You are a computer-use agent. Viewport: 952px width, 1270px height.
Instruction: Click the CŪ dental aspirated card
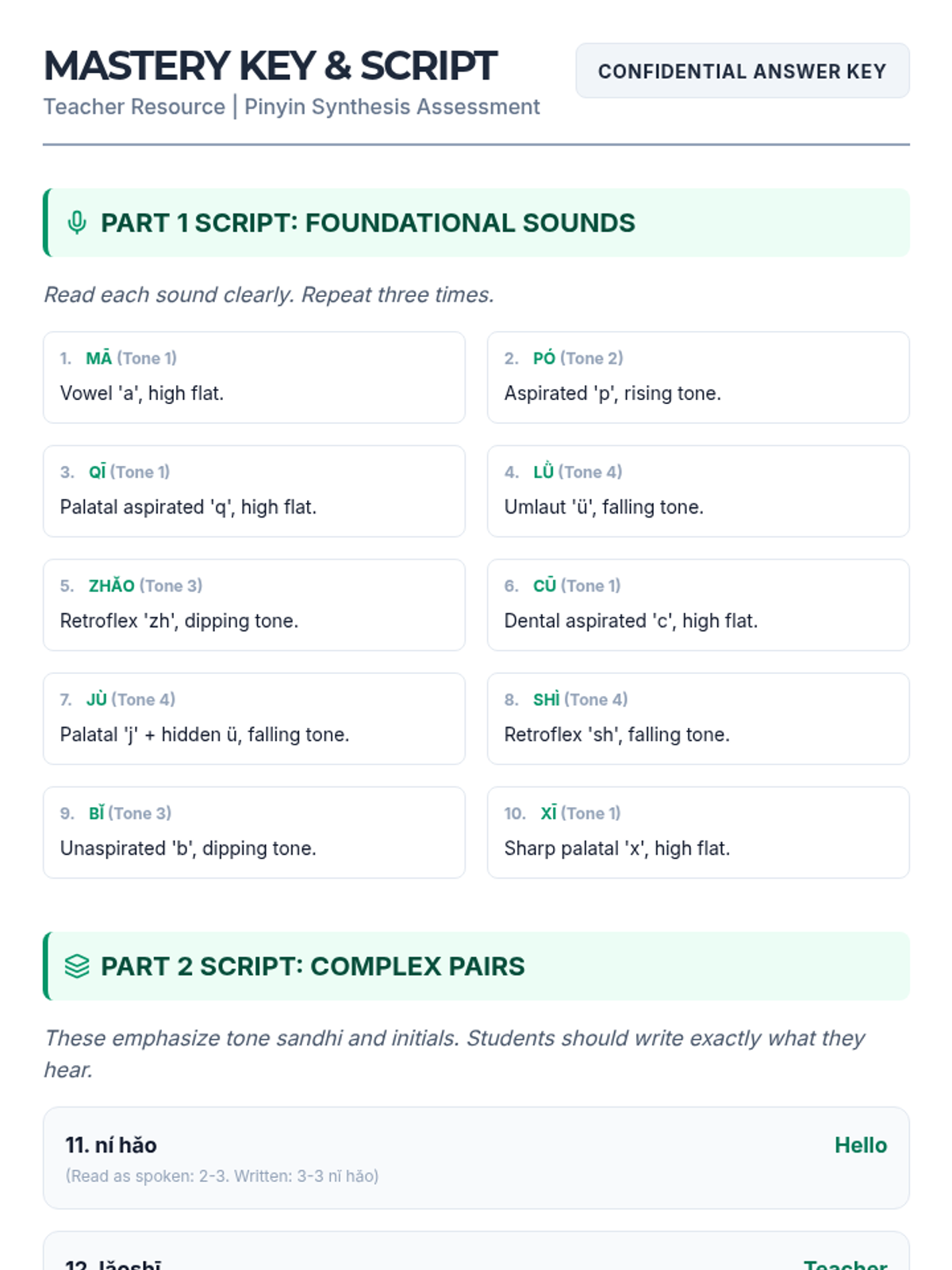697,604
